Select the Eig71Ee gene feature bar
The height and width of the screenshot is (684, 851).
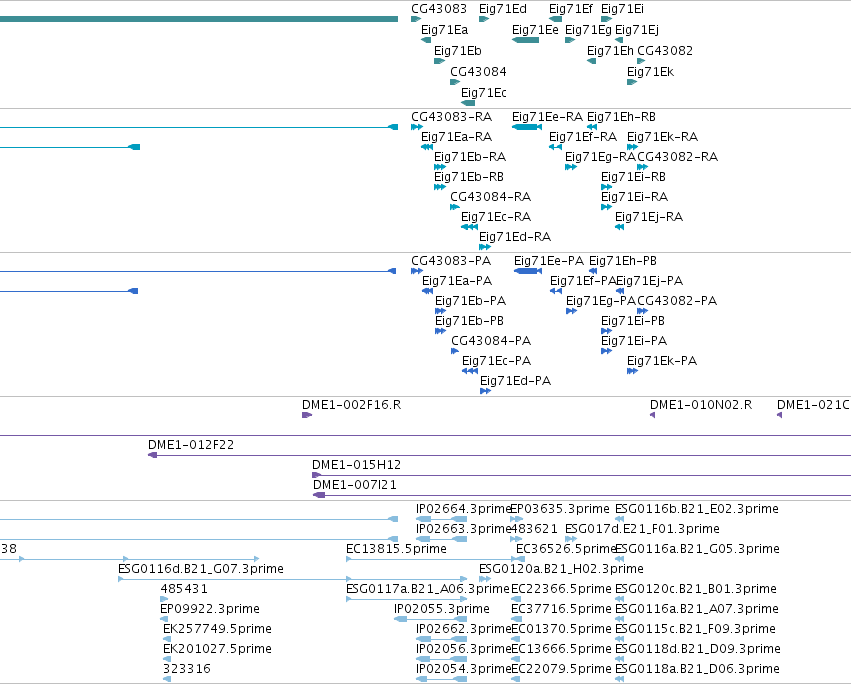[525, 40]
